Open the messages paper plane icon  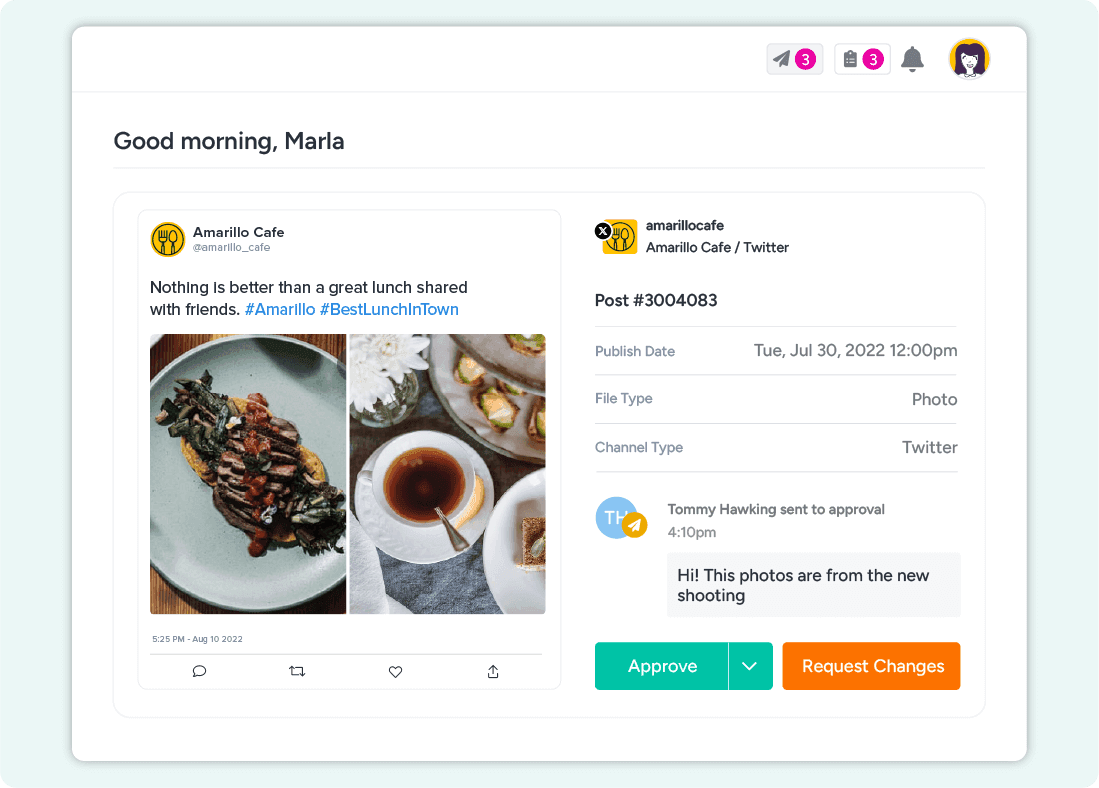click(783, 59)
